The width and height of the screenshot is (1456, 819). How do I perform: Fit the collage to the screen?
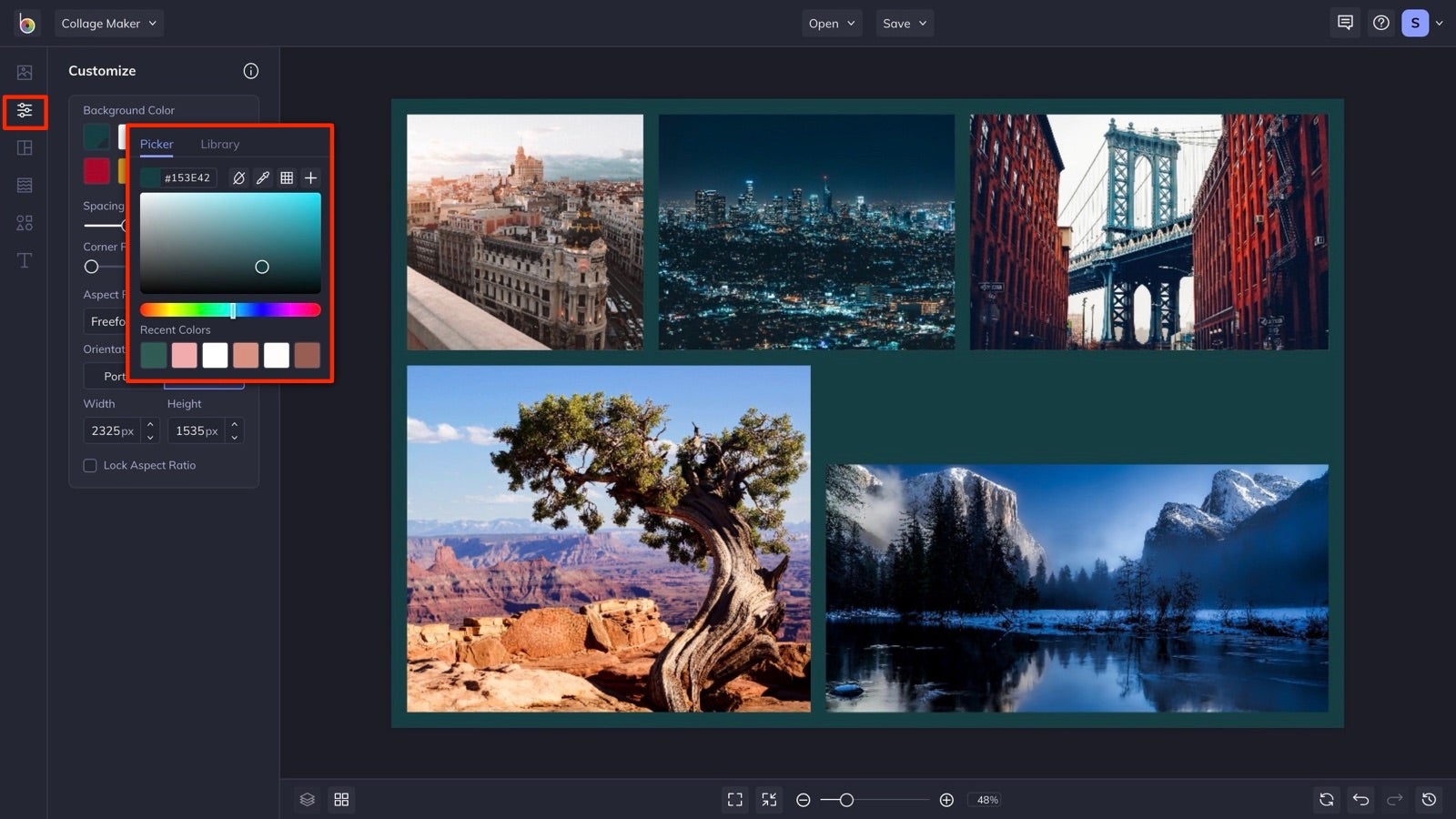735,799
